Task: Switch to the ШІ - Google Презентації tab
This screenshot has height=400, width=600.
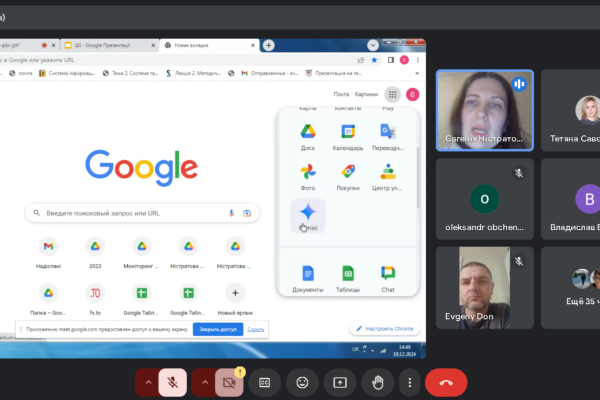Action: [110, 45]
